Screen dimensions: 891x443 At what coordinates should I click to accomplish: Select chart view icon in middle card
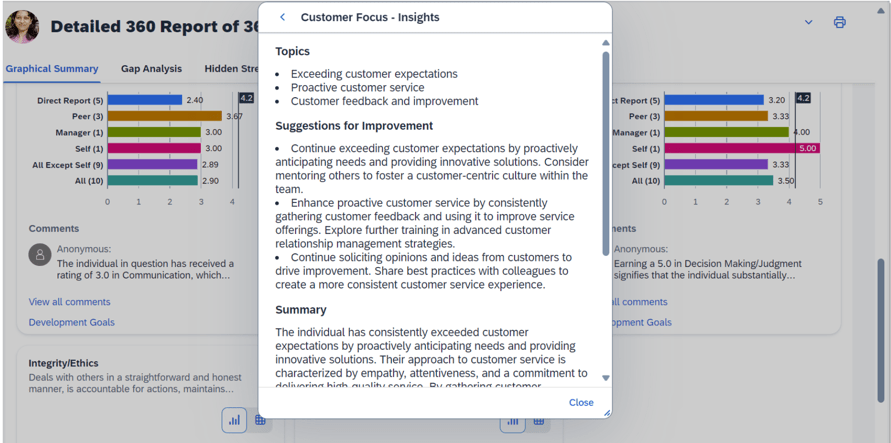513,421
